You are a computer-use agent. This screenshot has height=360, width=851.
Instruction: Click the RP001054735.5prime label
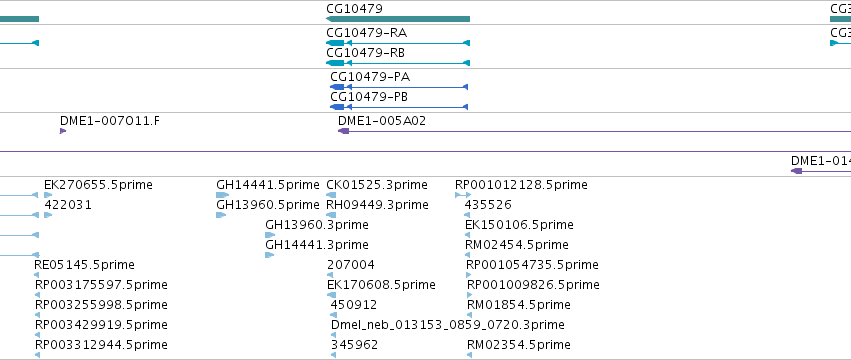[532, 265]
